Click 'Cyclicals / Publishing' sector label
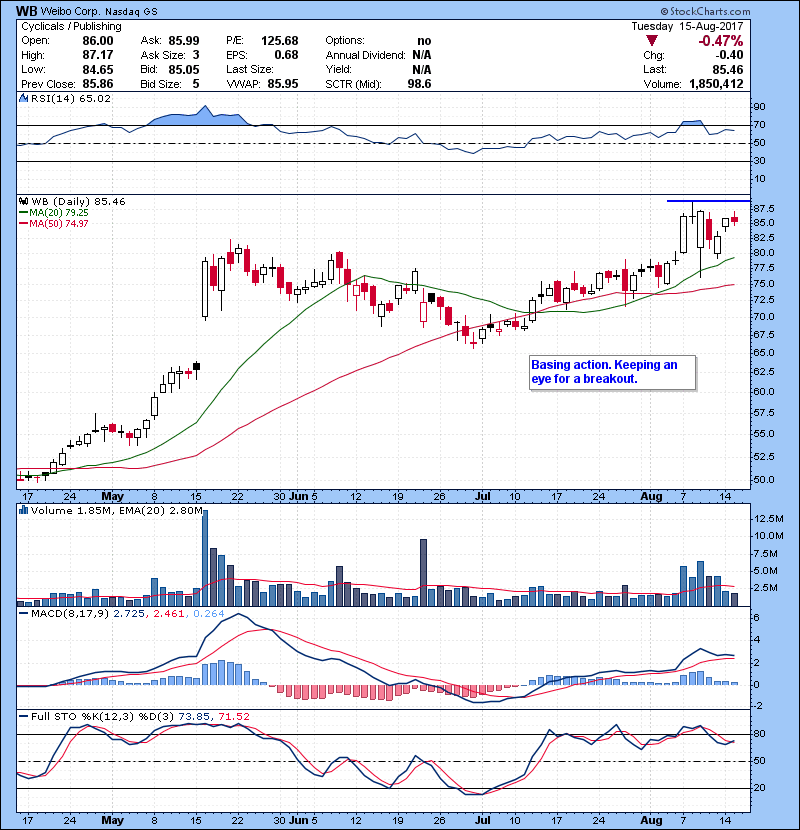 click(x=71, y=26)
